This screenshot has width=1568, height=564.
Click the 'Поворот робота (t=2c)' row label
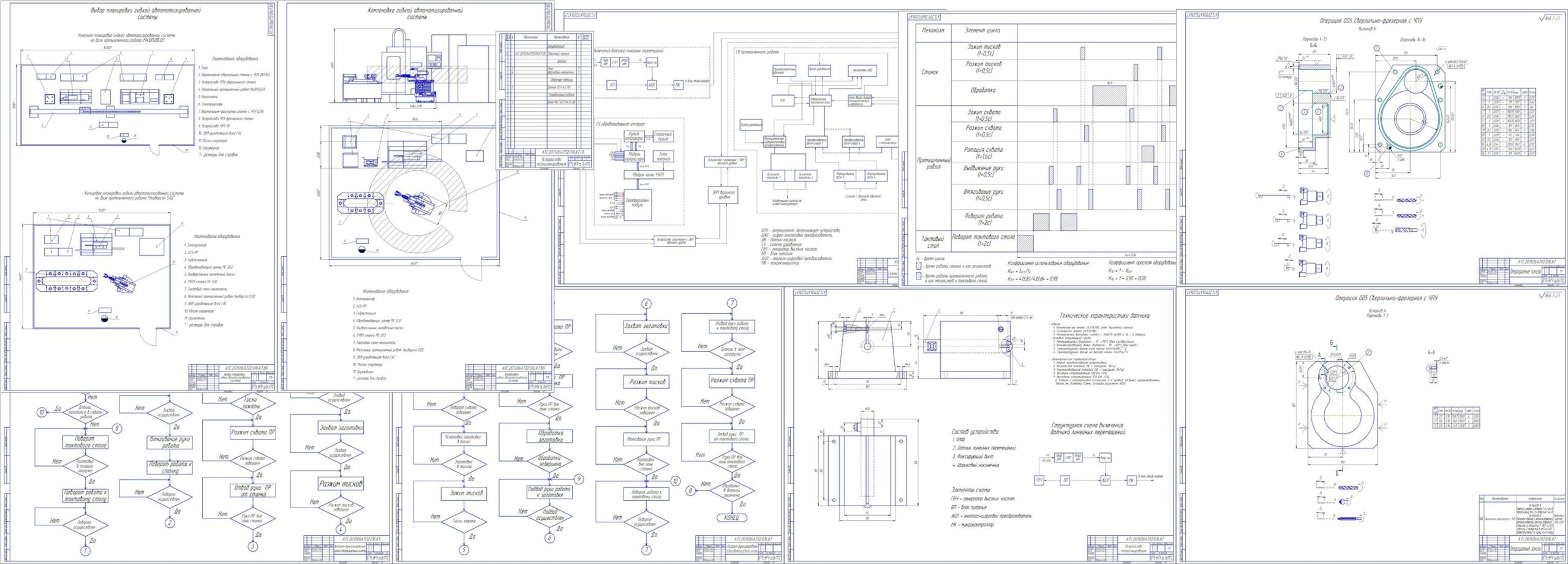983,219
